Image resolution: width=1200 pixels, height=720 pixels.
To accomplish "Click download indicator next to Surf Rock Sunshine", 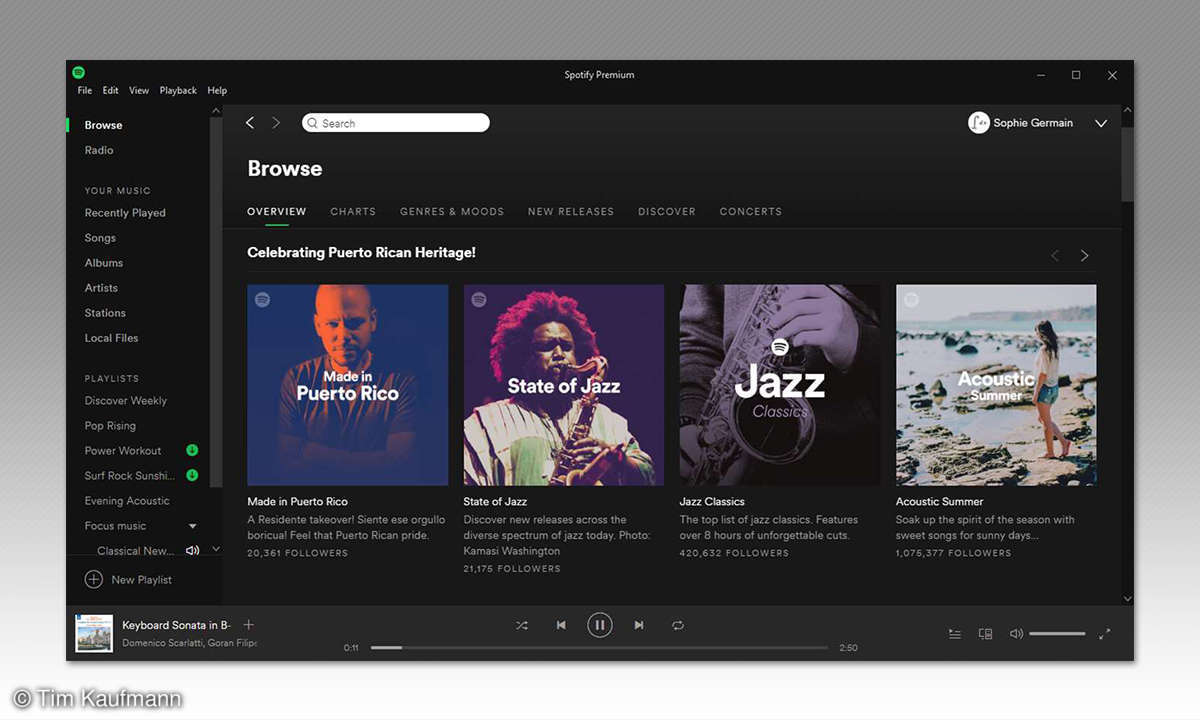I will (192, 476).
